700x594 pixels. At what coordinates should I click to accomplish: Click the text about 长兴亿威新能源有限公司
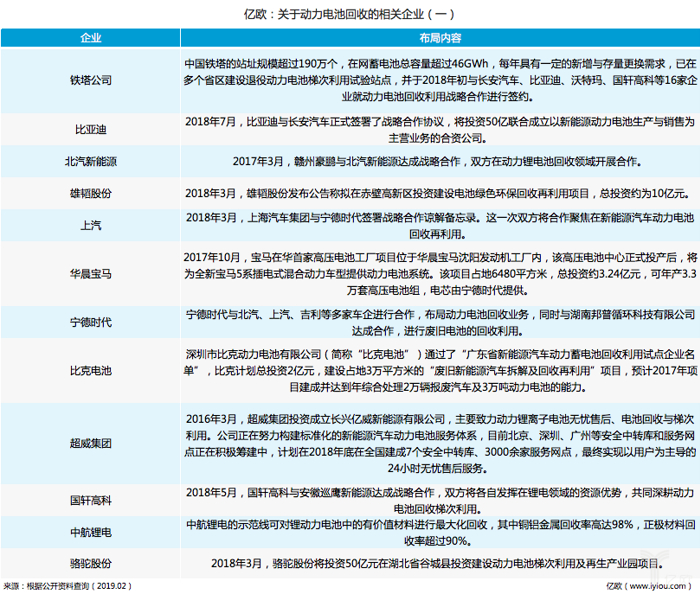(440, 444)
